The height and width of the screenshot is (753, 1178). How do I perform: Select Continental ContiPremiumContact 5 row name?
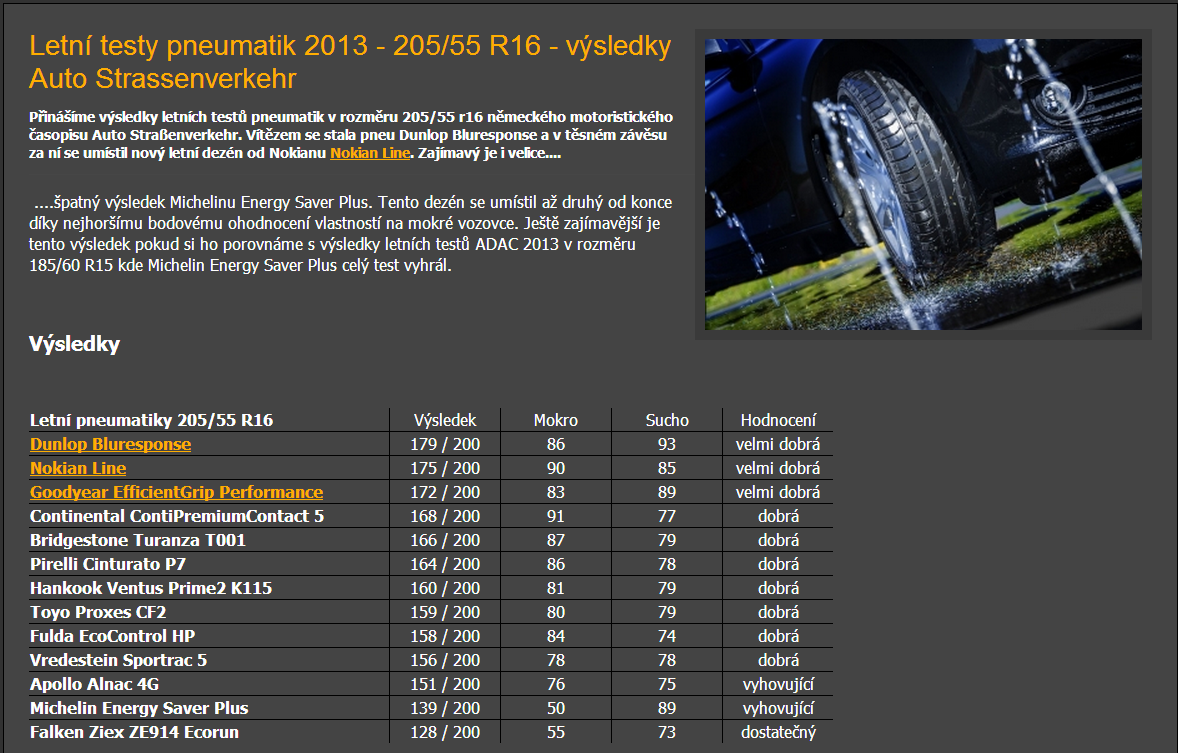[177, 516]
